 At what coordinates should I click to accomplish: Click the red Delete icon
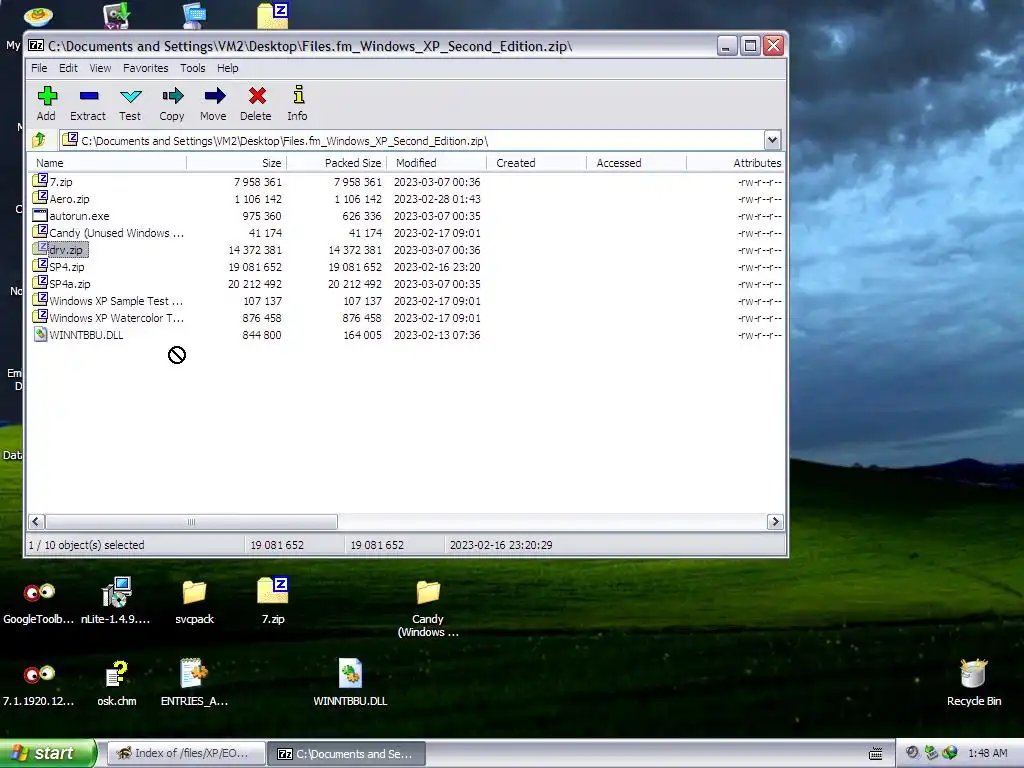257,96
